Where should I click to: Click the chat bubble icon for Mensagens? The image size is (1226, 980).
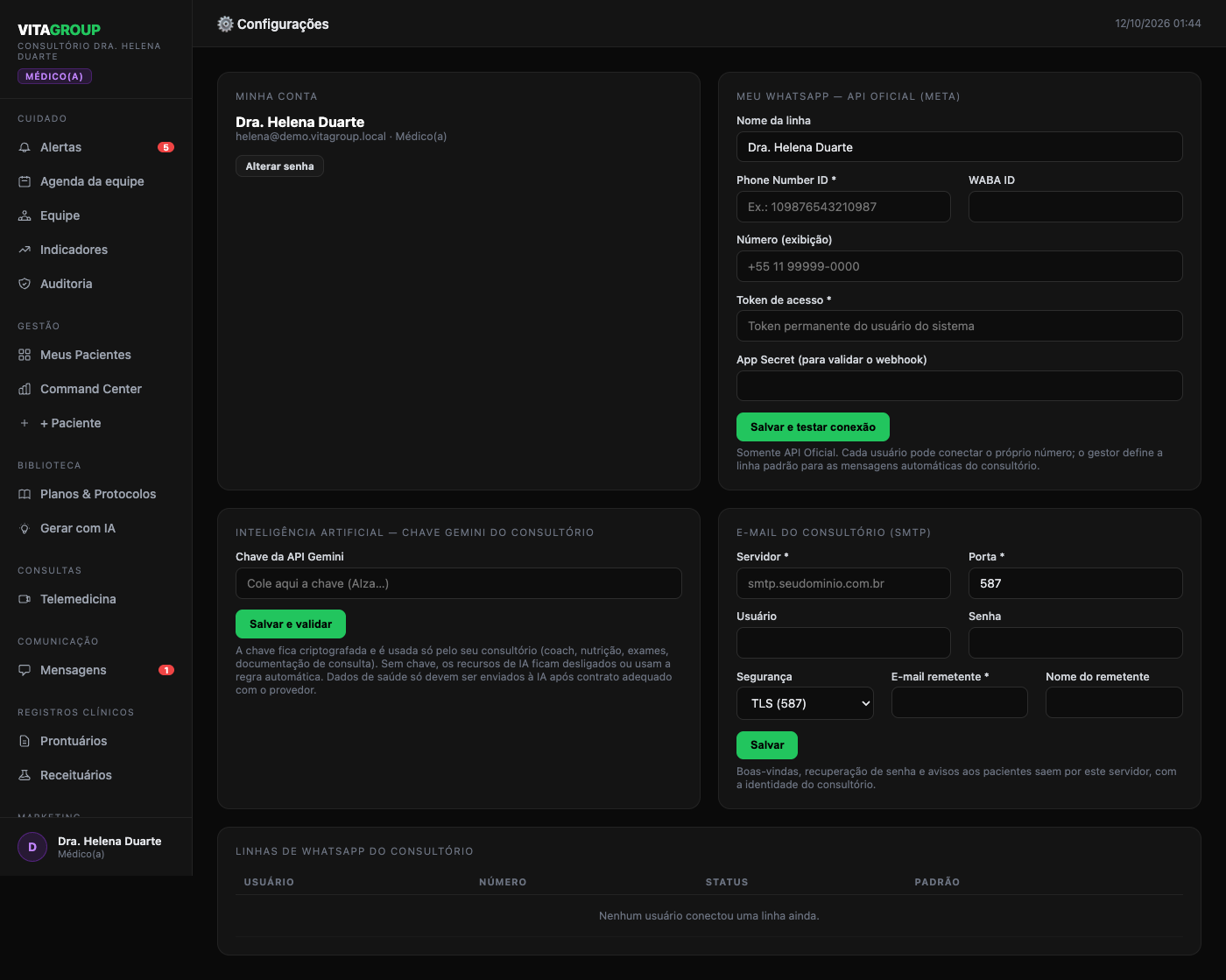point(25,670)
